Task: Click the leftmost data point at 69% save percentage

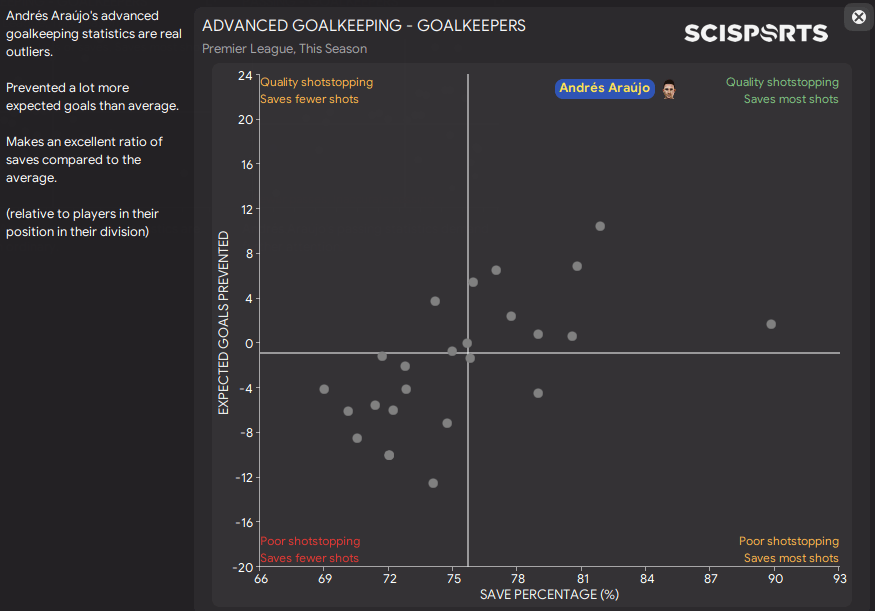Action: coord(324,389)
